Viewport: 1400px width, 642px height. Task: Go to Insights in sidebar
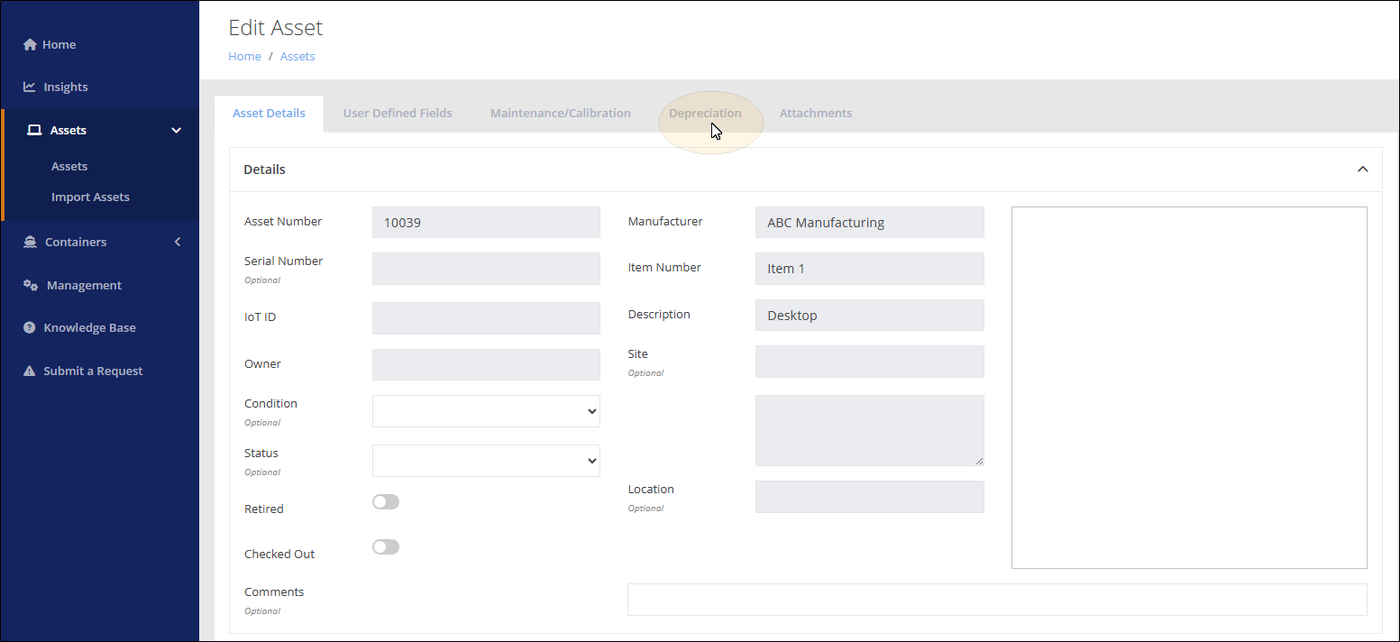click(66, 87)
